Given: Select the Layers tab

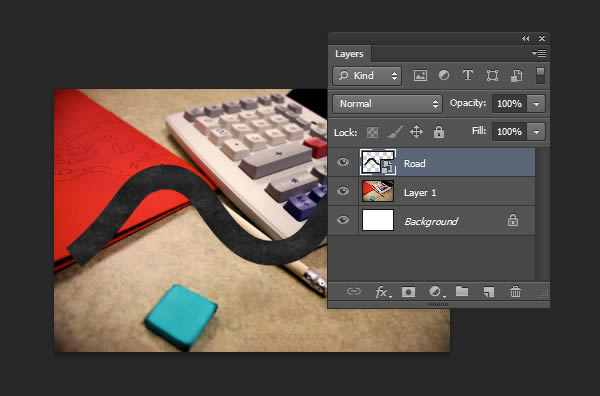Looking at the screenshot, I should pos(349,54).
